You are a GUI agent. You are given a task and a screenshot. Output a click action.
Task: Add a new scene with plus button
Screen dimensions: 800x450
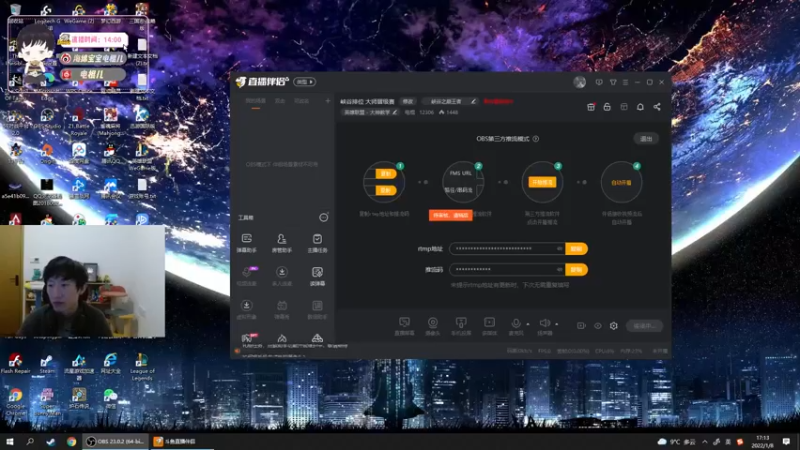click(x=328, y=101)
